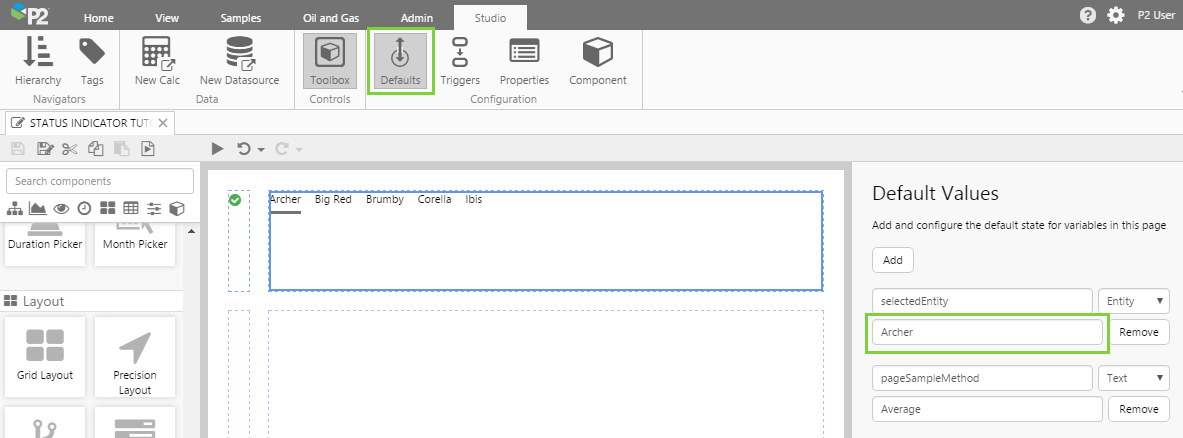Click the Copy icon
1183x438 pixels.
click(x=95, y=149)
